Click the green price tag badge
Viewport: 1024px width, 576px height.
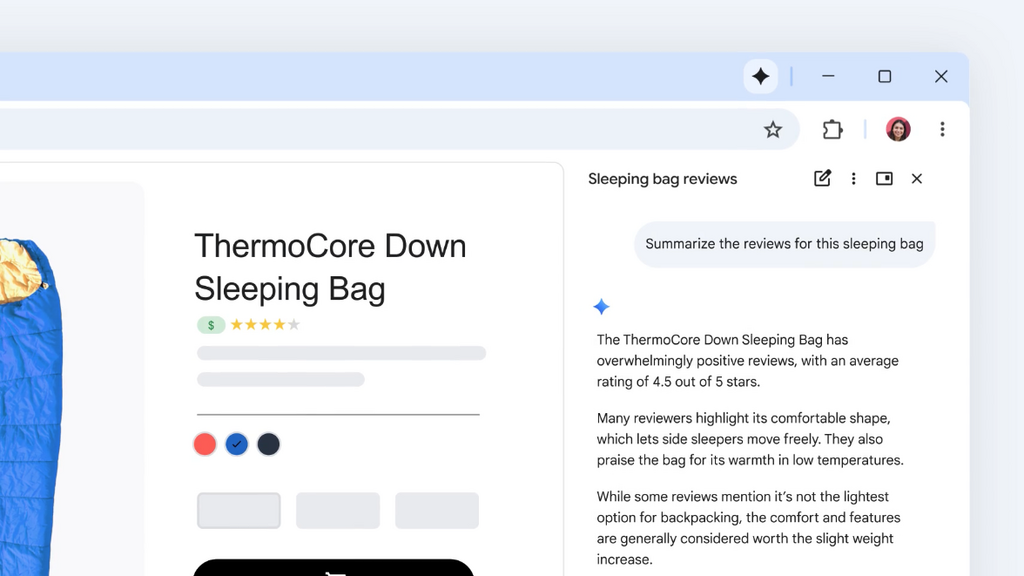pyautogui.click(x=211, y=324)
